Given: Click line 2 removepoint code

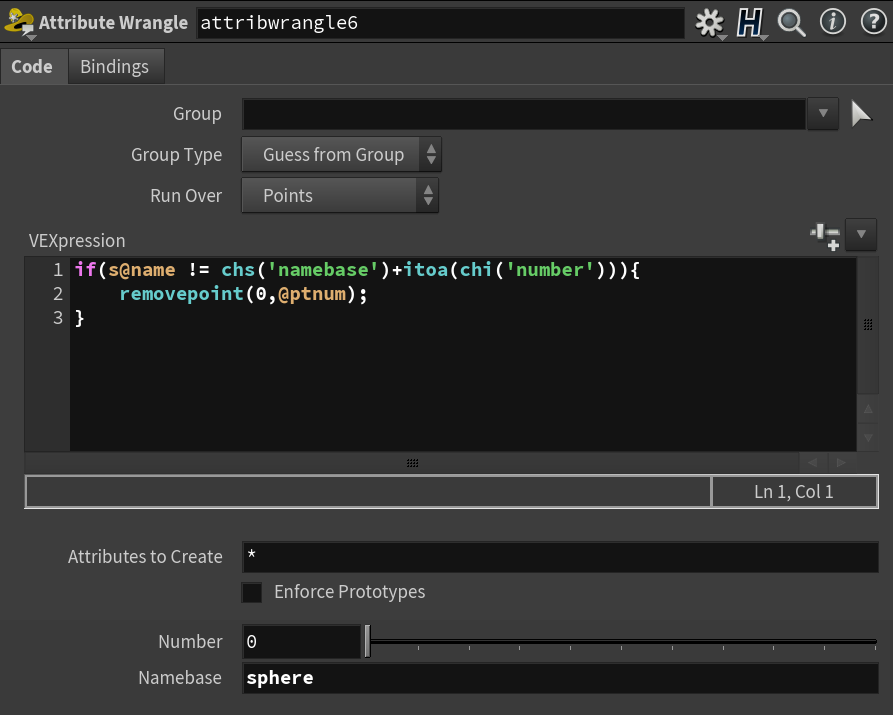Looking at the screenshot, I should click(243, 294).
